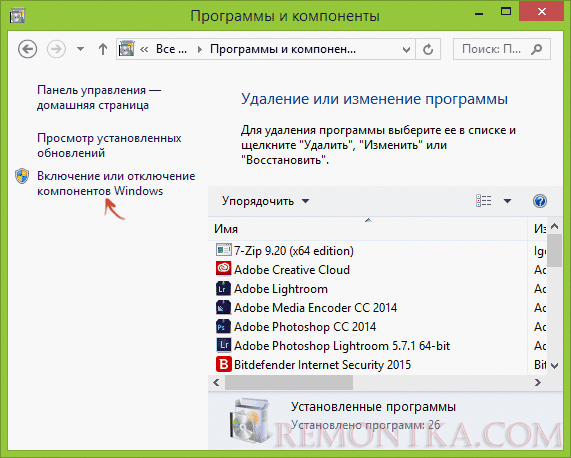Open the Упорядочить dropdown menu
The image size is (571, 458).
pos(265,201)
